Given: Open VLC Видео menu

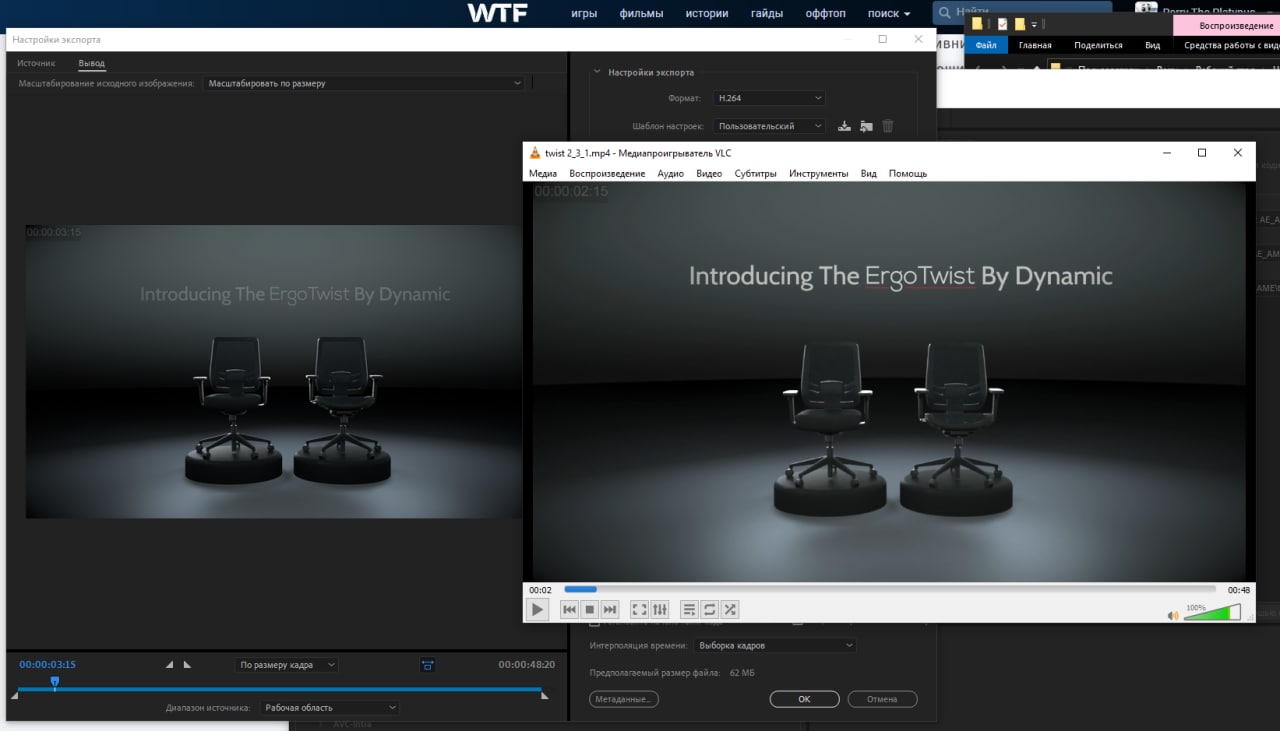Looking at the screenshot, I should tap(709, 173).
